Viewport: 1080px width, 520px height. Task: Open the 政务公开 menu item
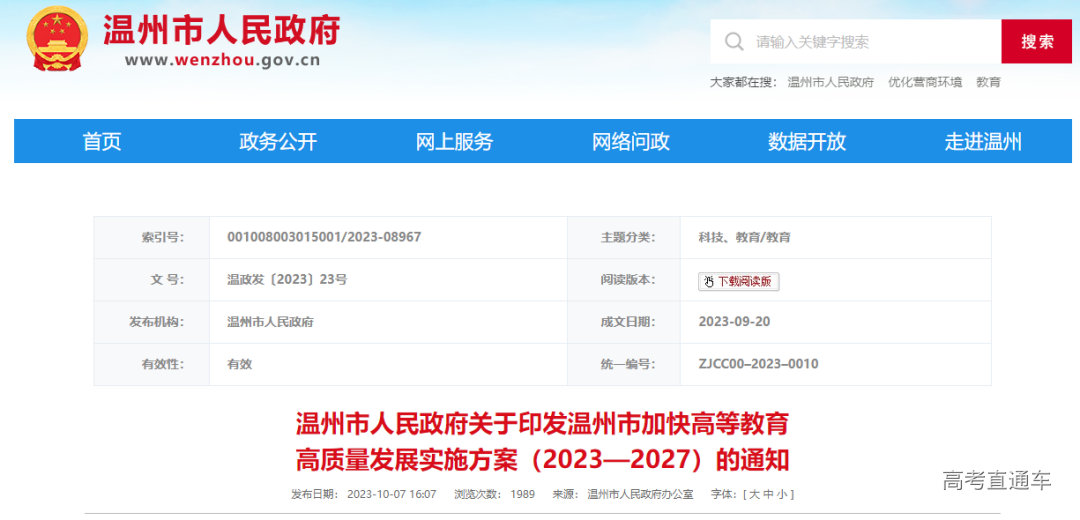point(278,141)
